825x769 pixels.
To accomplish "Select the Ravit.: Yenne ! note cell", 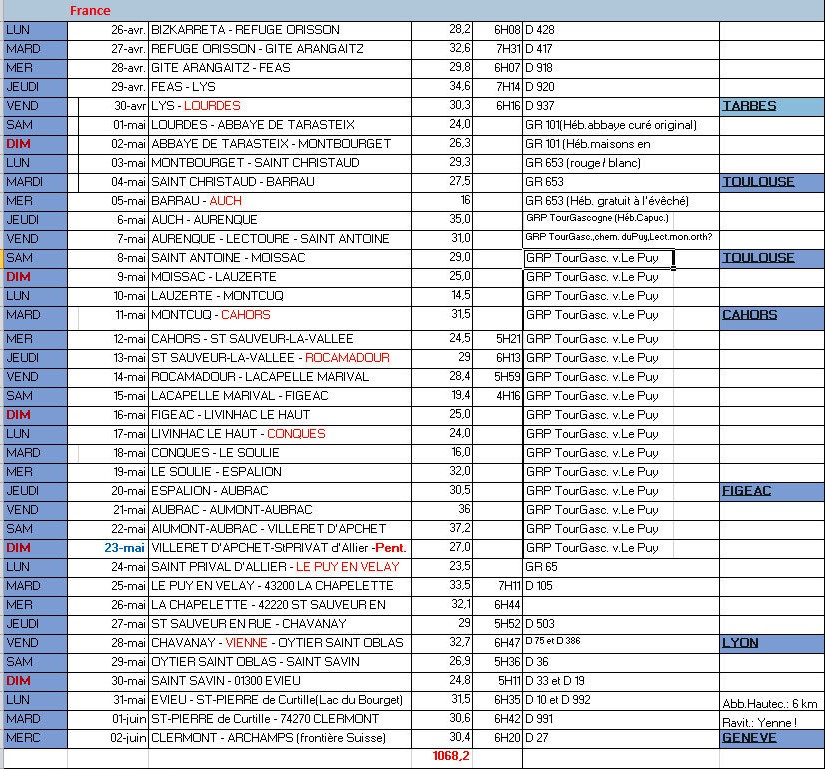I will 759,722.
